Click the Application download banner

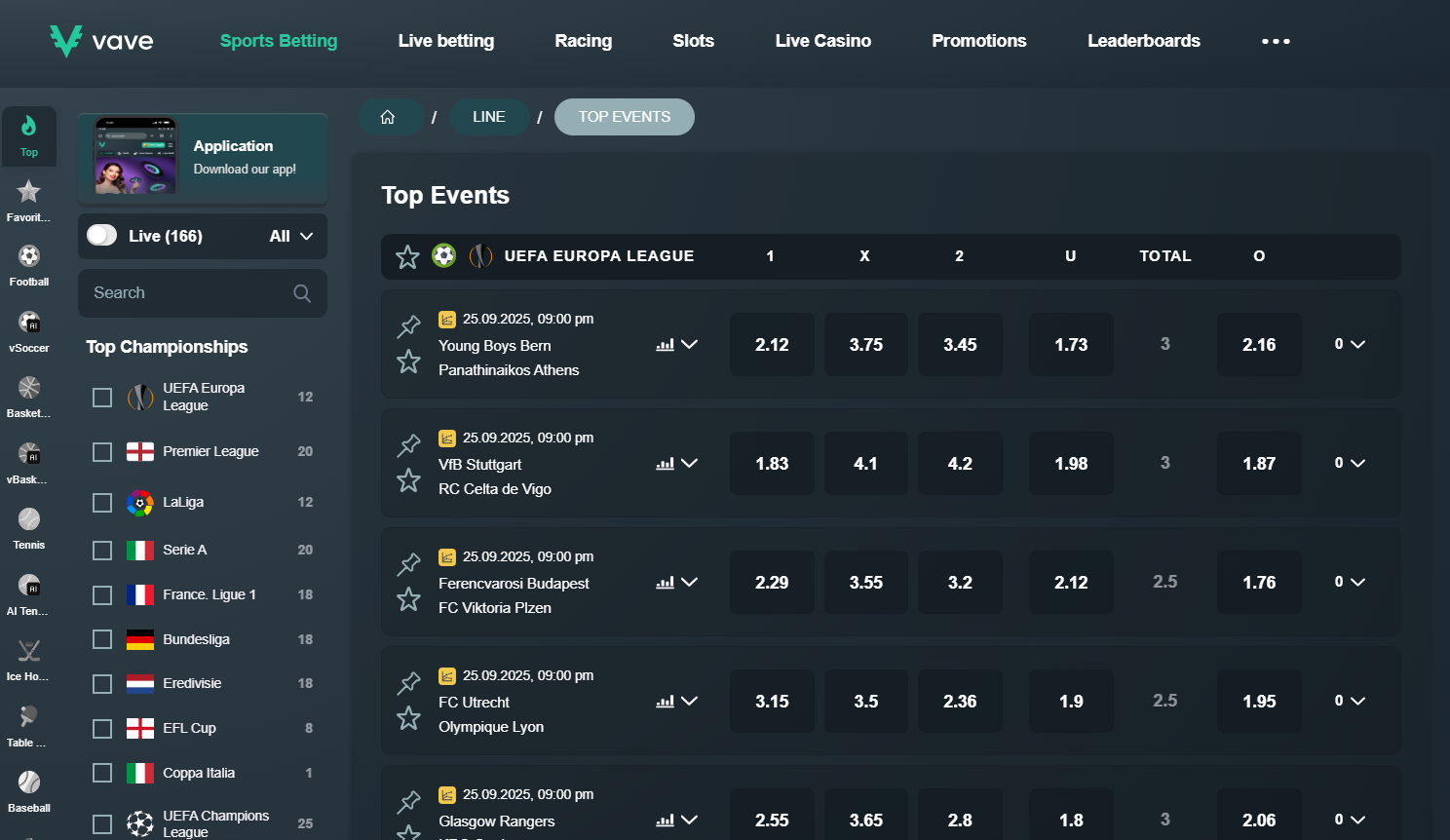203,159
